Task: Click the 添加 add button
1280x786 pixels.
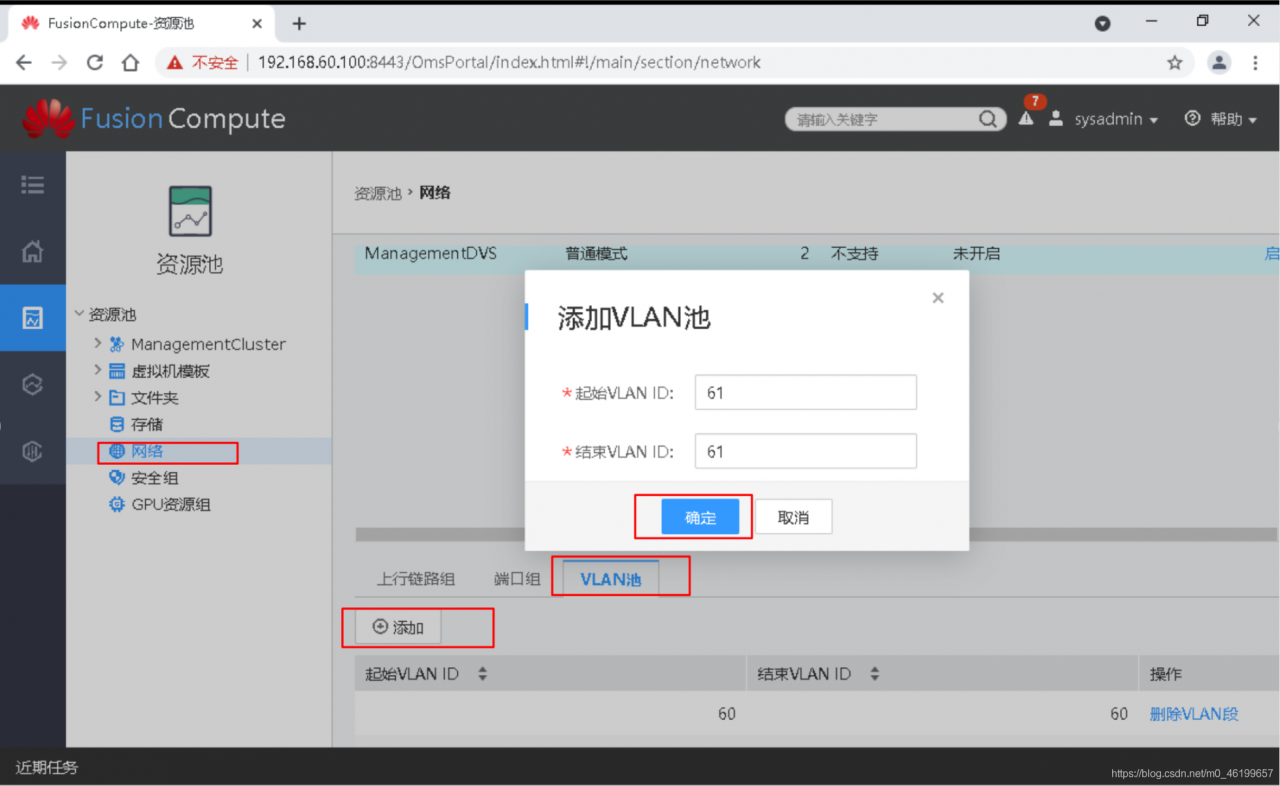Action: [x=398, y=627]
